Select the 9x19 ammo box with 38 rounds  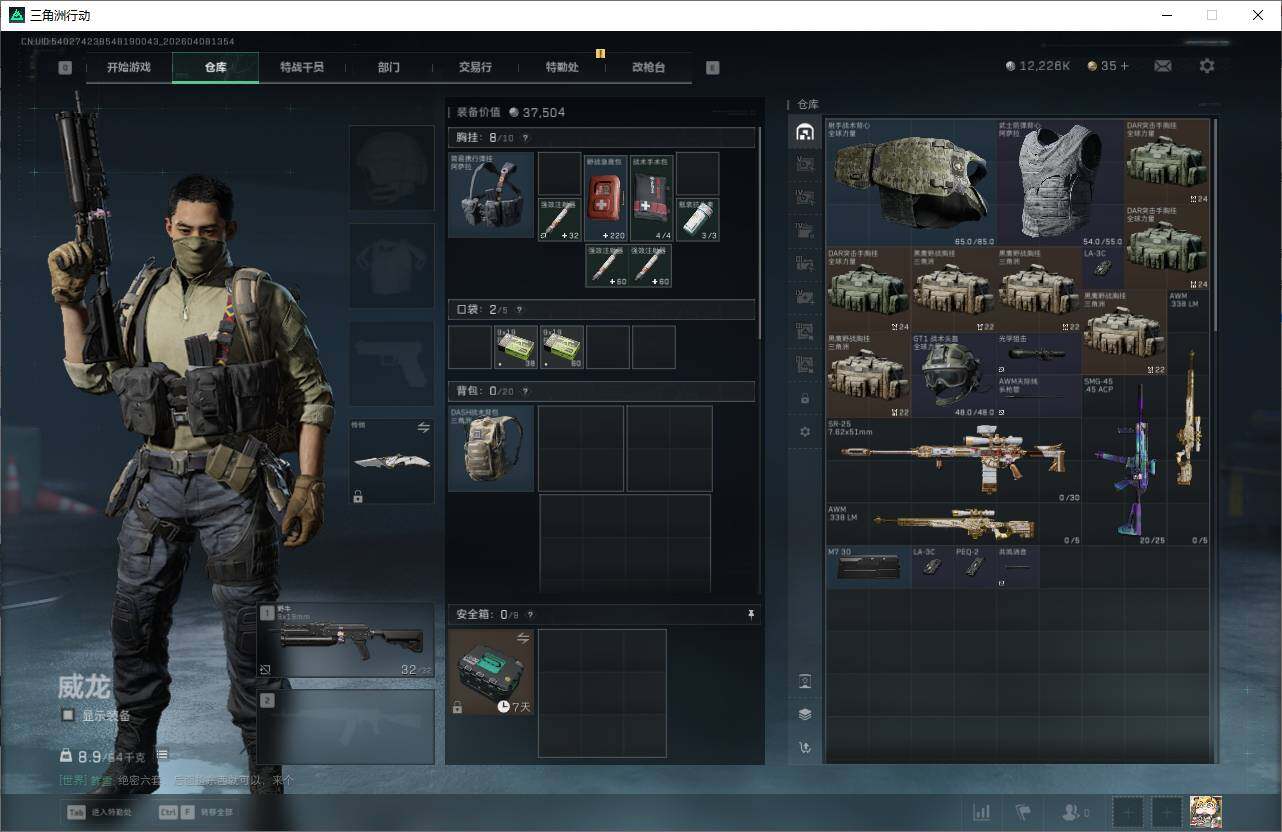pyautogui.click(x=516, y=347)
